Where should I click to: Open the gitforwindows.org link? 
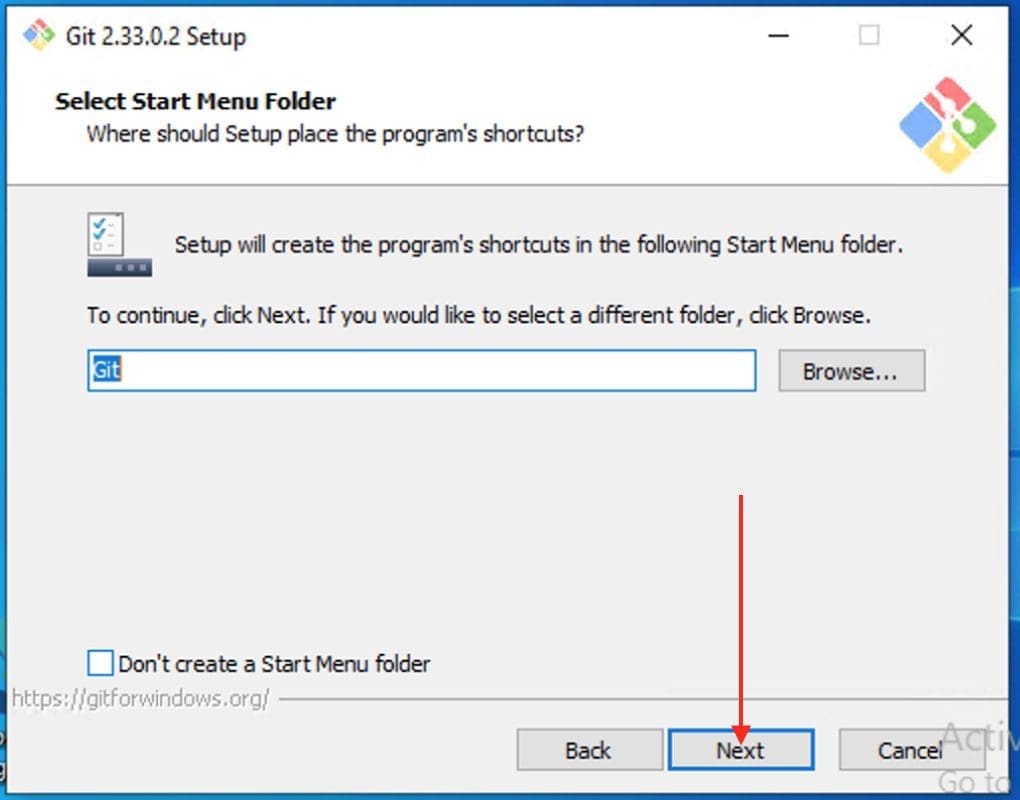point(141,699)
